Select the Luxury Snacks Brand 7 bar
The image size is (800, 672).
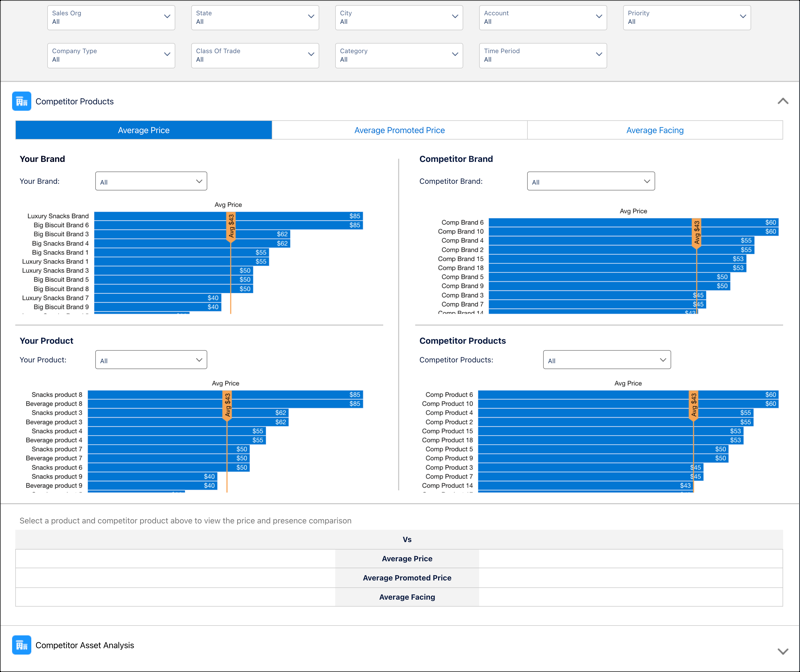coord(158,298)
